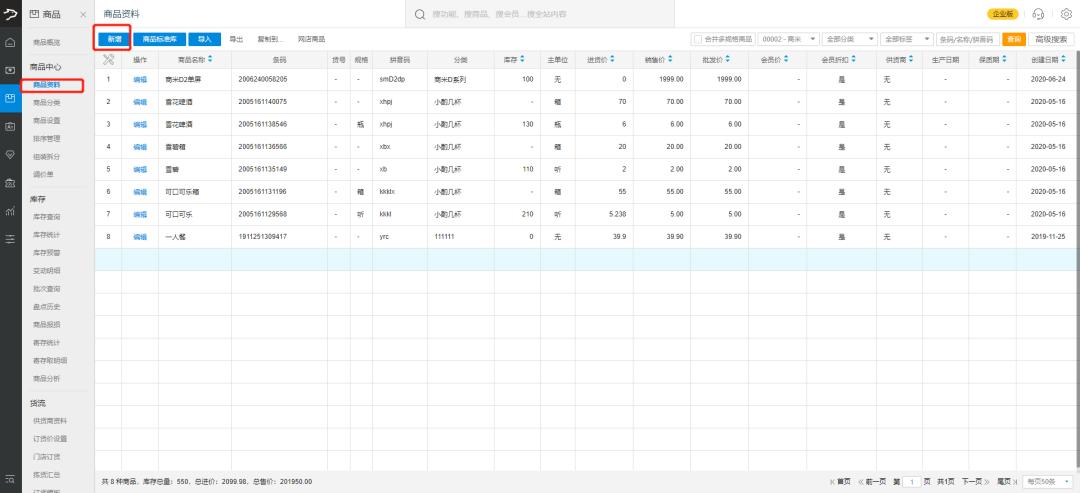The height and width of the screenshot is (493, 1080).
Task: Click the app logo at top left
Action: (10, 13)
